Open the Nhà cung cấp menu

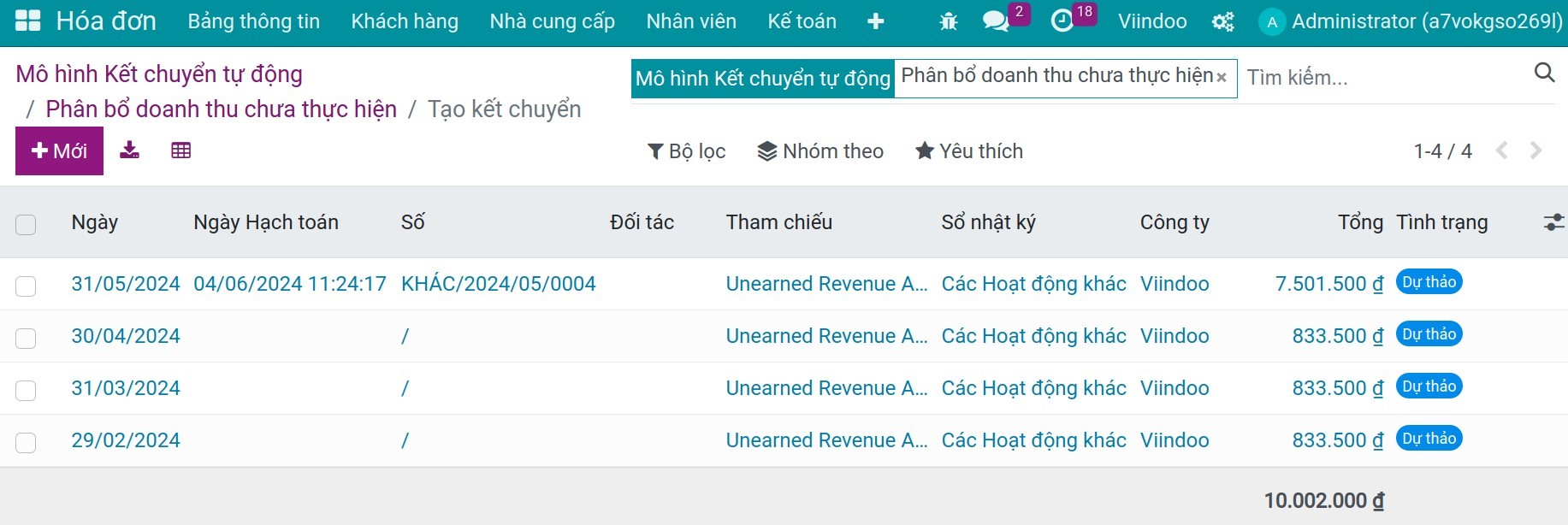(x=553, y=21)
